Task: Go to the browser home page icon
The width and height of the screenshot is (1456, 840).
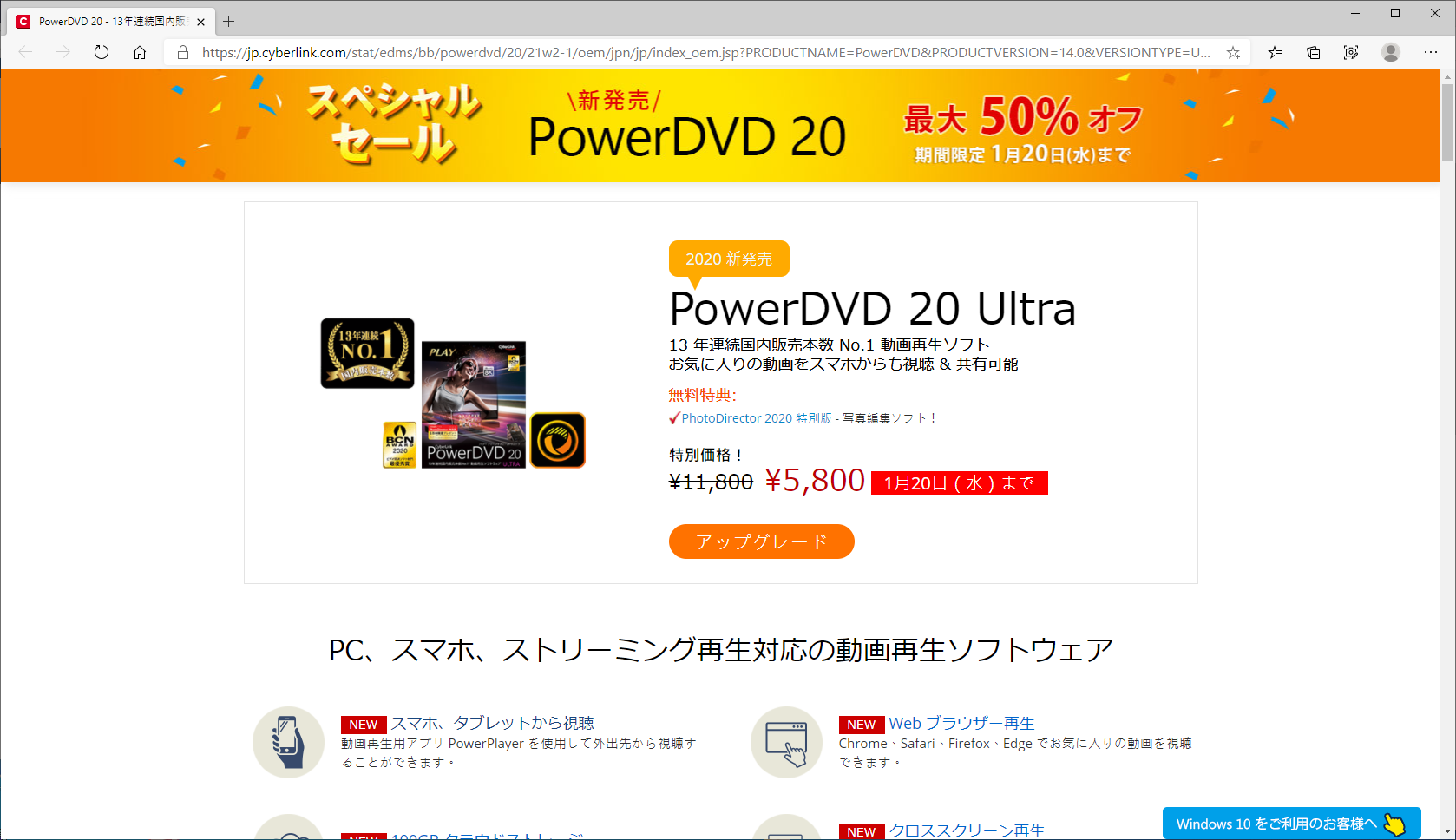Action: coord(140,52)
